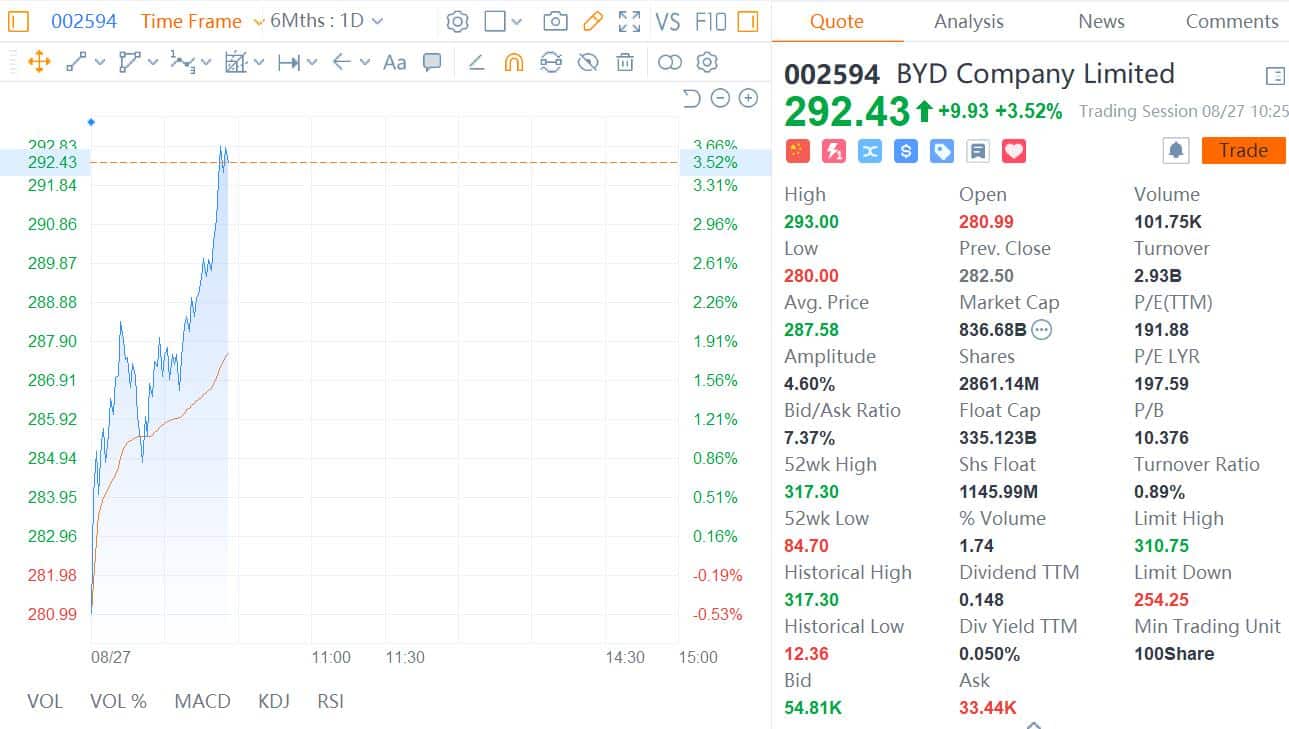The image size is (1289, 729).
Task: Click the orange Trade button
Action: click(x=1243, y=151)
